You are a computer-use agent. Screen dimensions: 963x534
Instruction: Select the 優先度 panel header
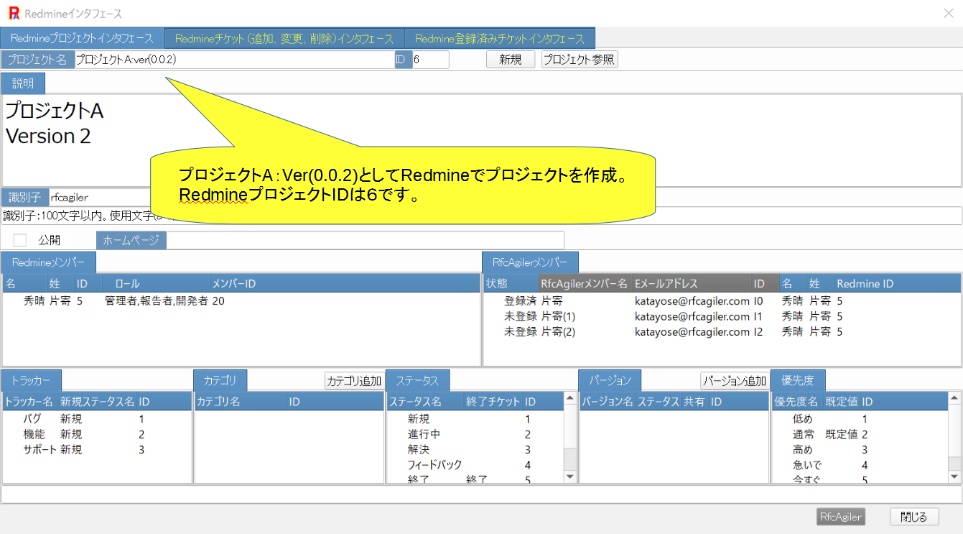click(x=798, y=380)
